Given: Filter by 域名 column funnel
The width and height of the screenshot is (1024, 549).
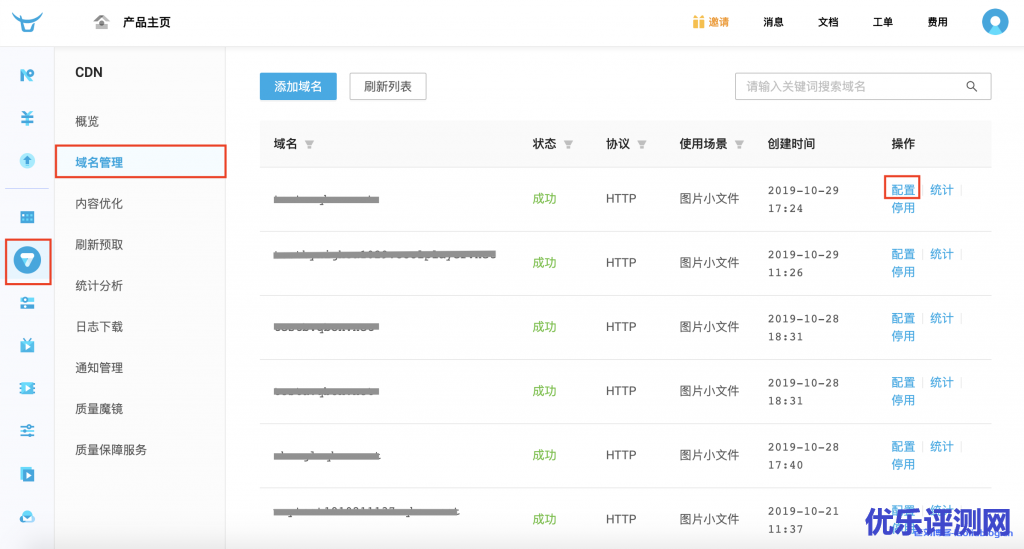Looking at the screenshot, I should pos(310,144).
